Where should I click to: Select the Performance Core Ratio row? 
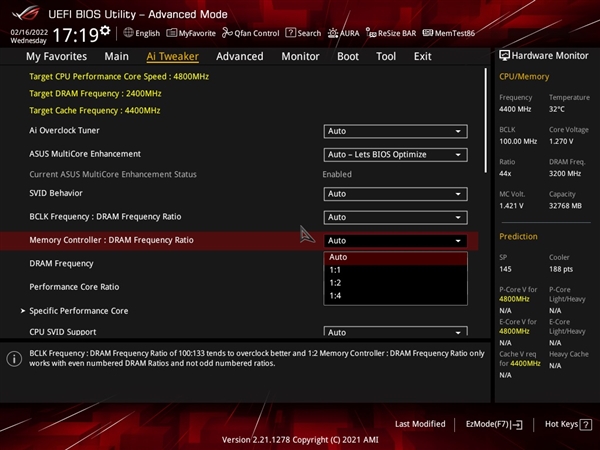[74, 287]
